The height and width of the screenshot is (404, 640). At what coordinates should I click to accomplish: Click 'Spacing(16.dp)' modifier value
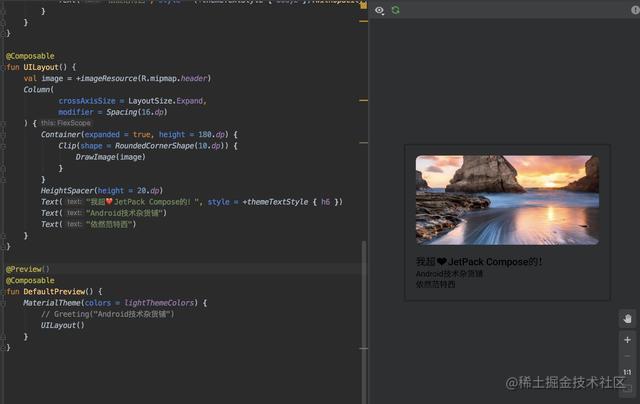point(137,112)
